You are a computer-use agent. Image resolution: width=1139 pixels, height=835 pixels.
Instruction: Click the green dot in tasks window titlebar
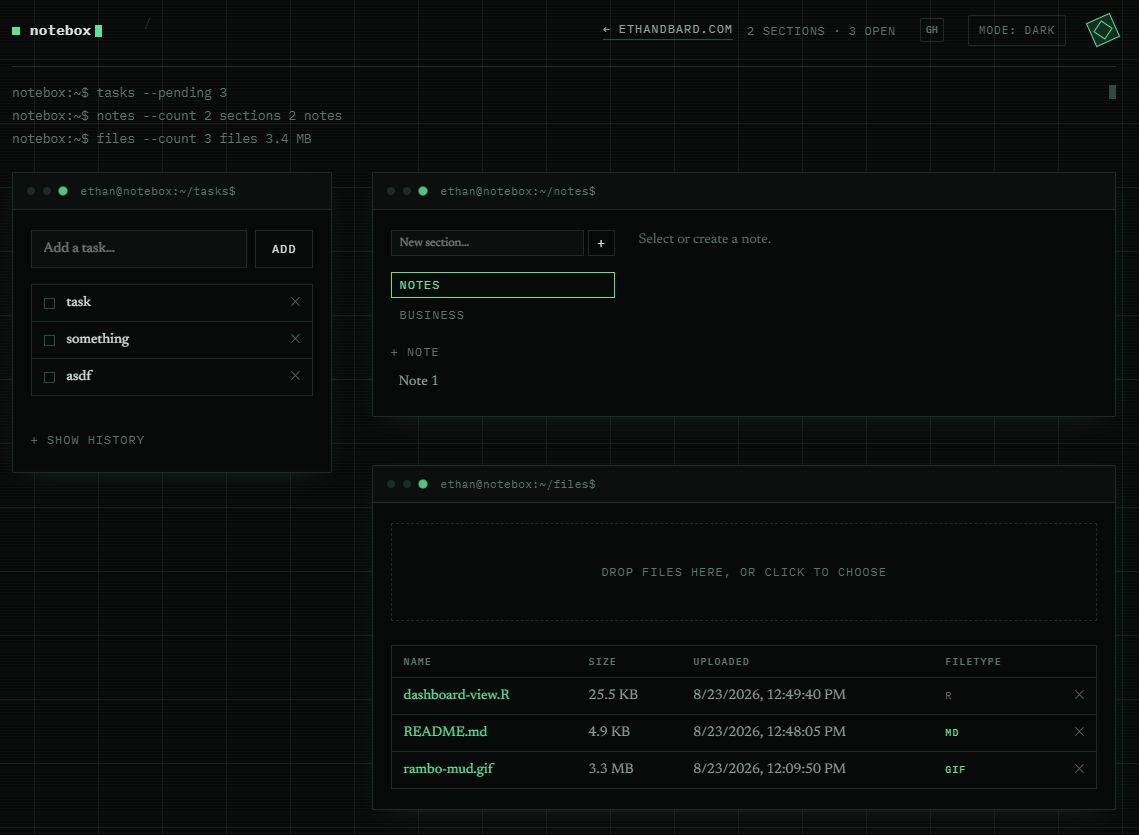[x=63, y=191]
